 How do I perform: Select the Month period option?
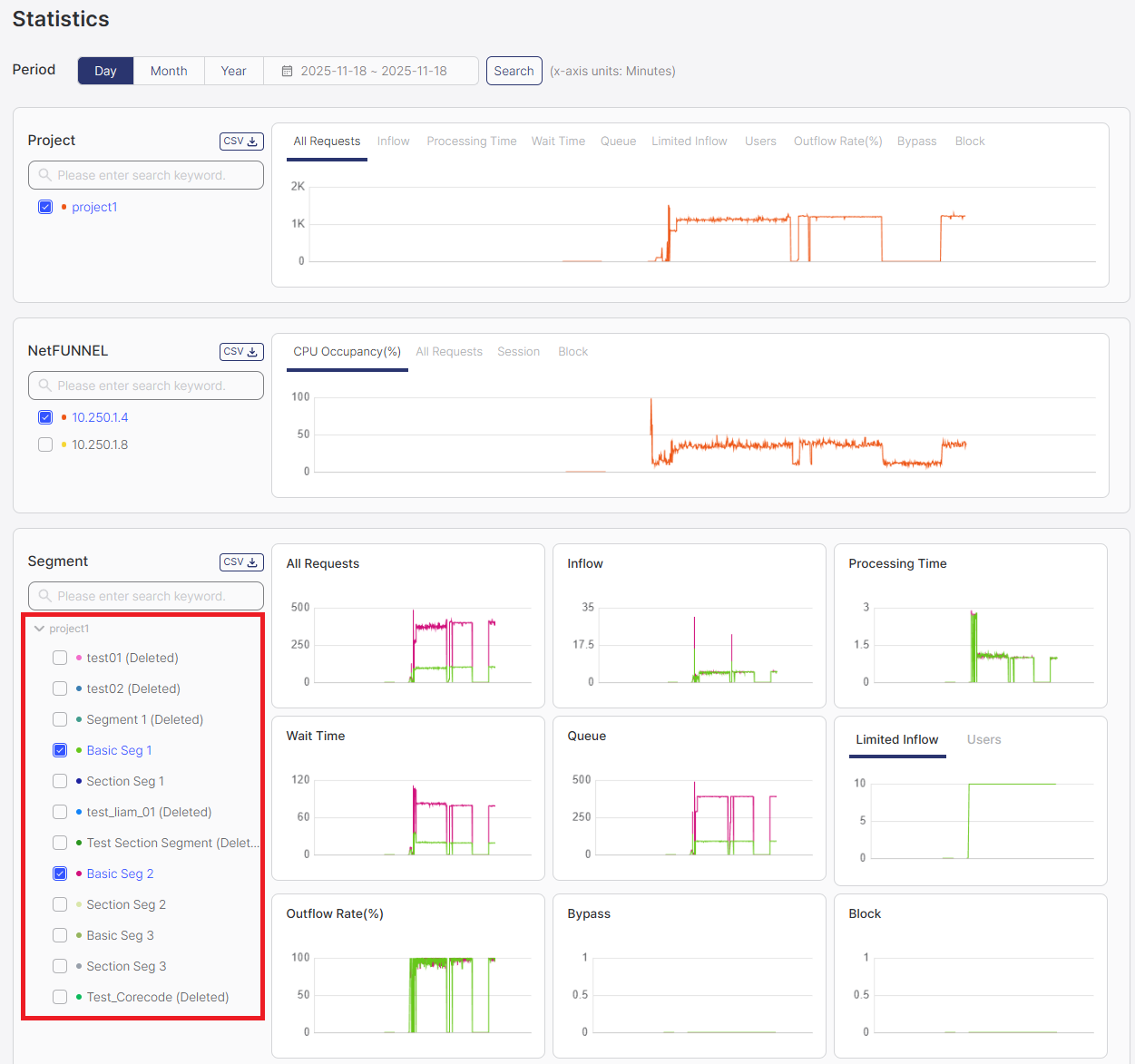(169, 72)
